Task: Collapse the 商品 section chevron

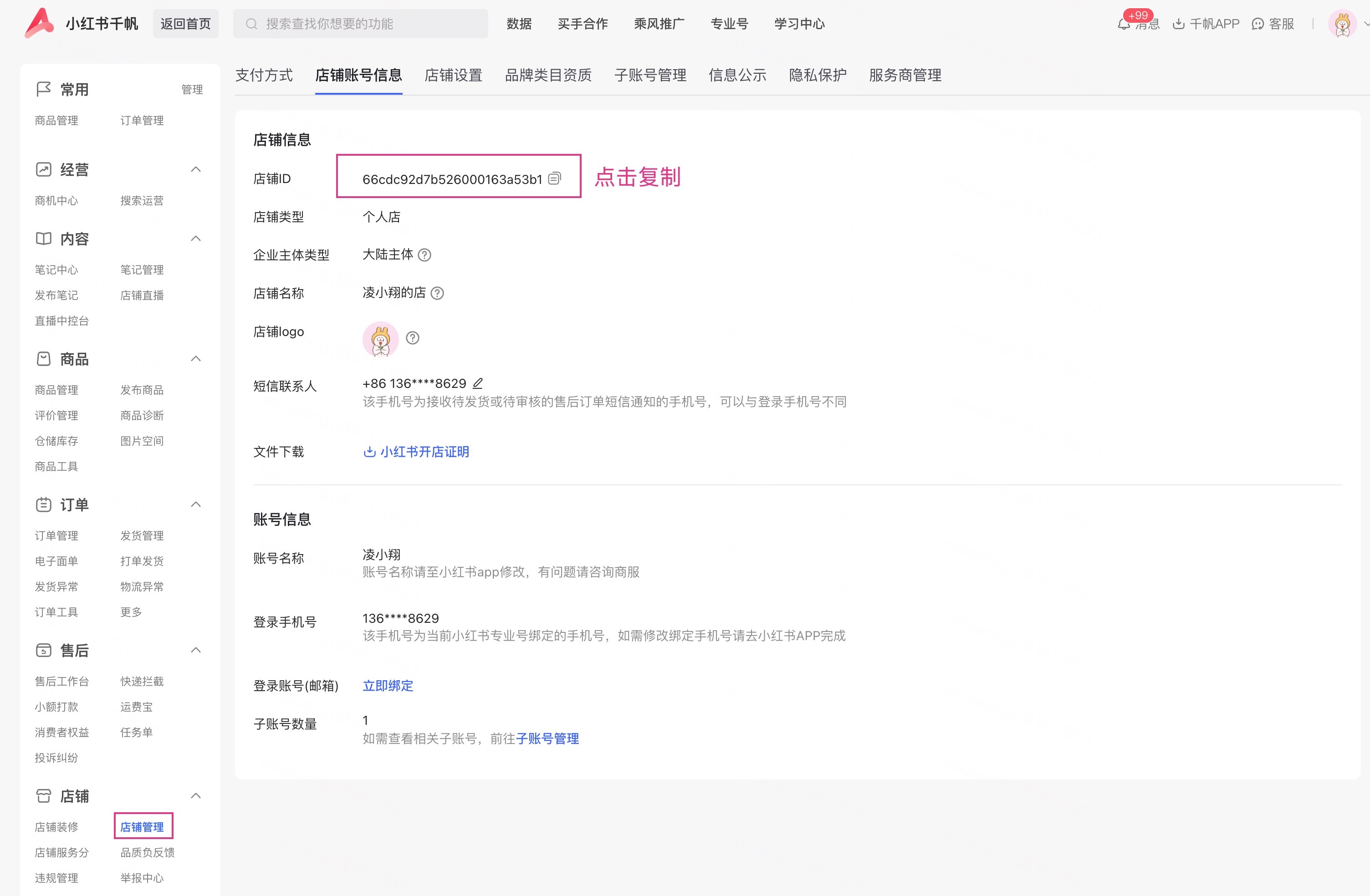Action: [x=196, y=358]
